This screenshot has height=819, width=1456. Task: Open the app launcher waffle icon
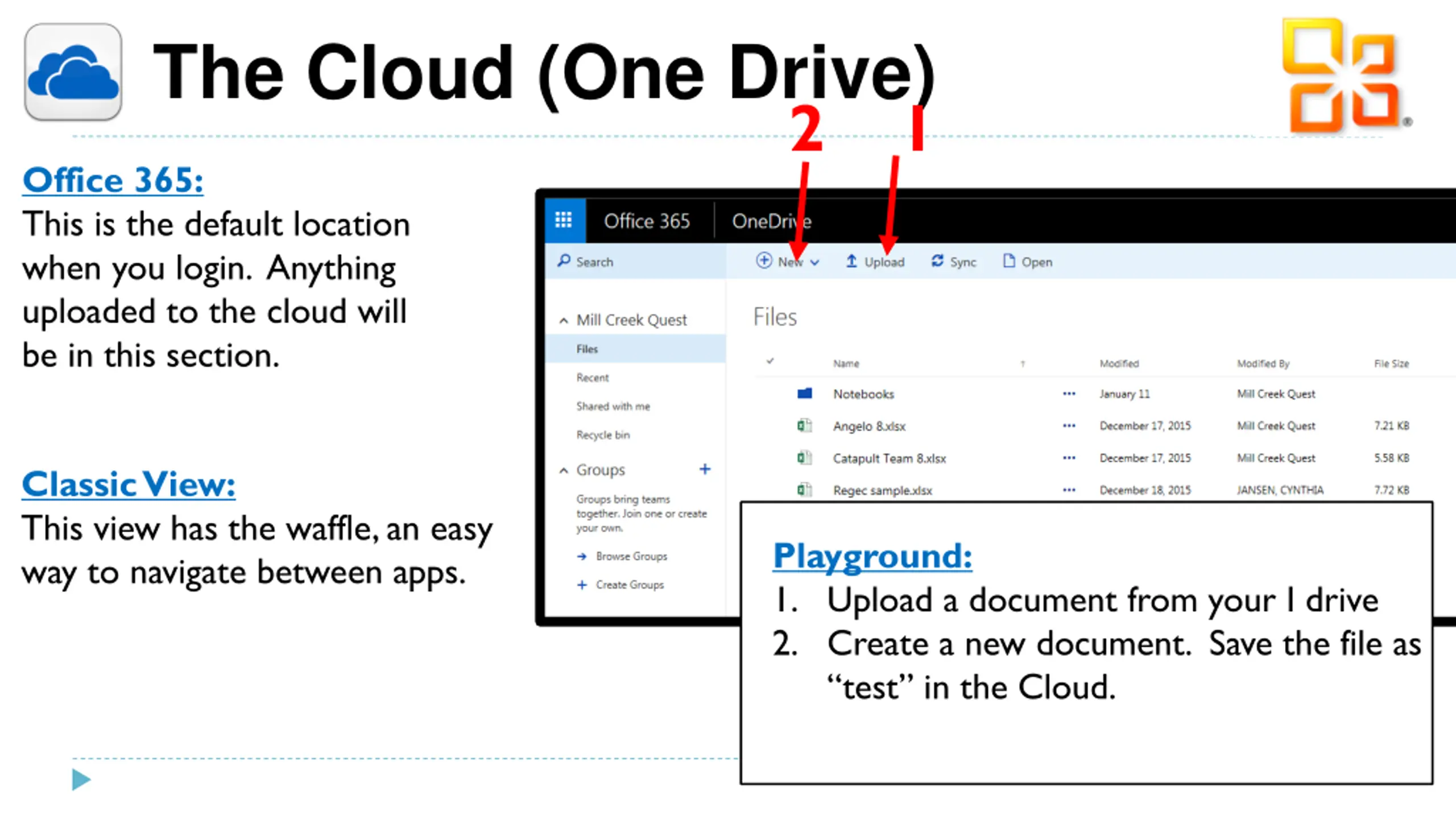pyautogui.click(x=564, y=220)
